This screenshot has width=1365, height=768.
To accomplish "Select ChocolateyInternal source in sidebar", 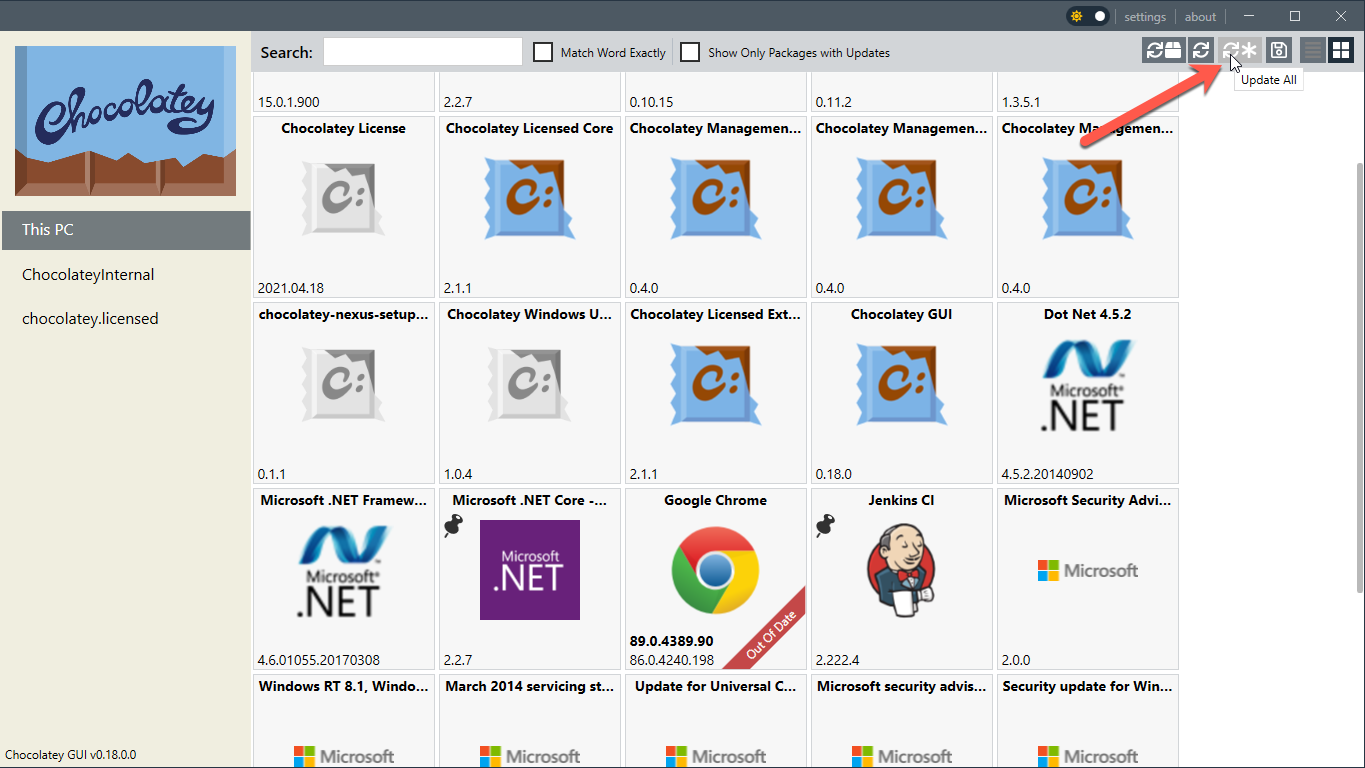I will [x=125, y=275].
